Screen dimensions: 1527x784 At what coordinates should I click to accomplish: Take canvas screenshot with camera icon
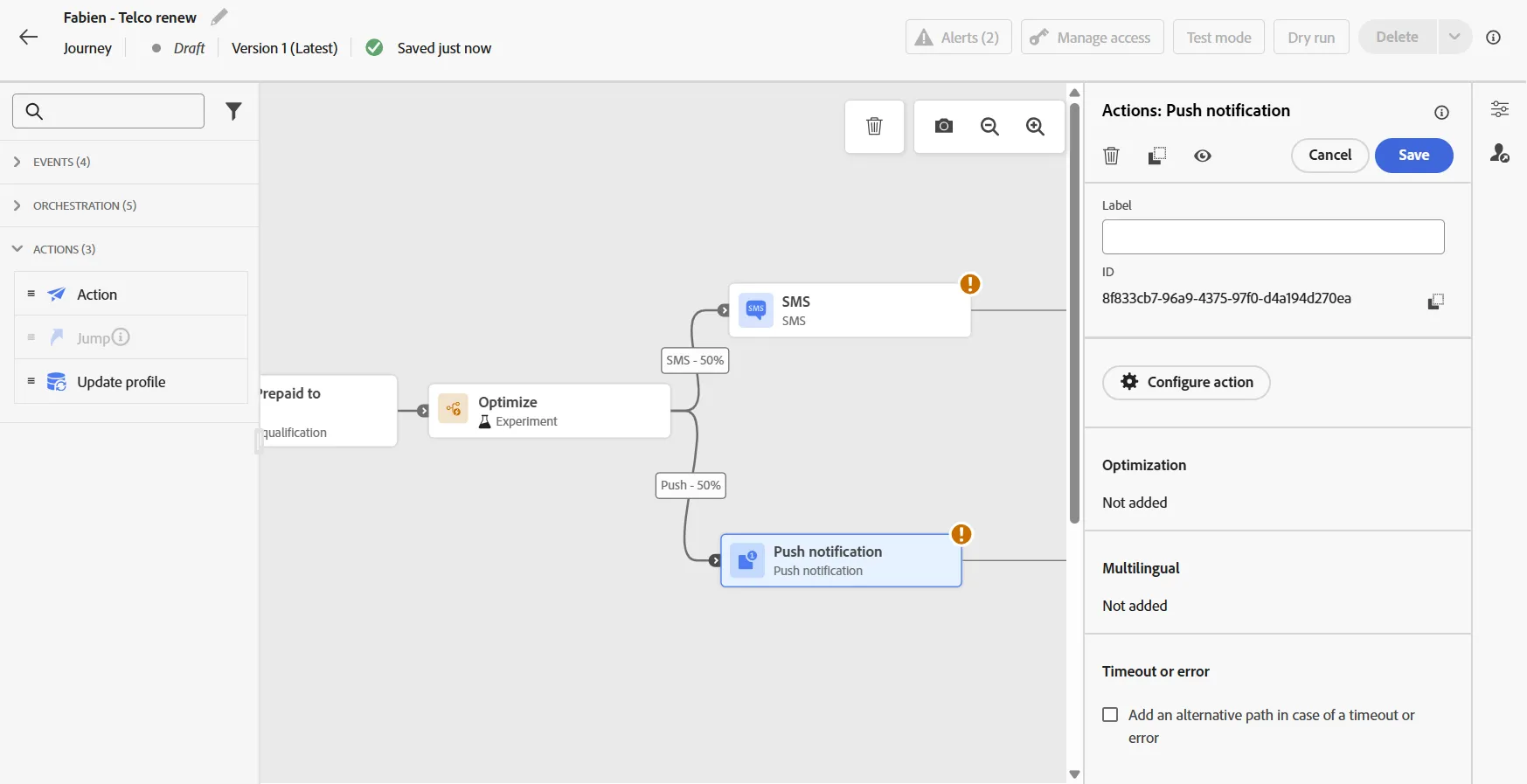click(x=944, y=127)
